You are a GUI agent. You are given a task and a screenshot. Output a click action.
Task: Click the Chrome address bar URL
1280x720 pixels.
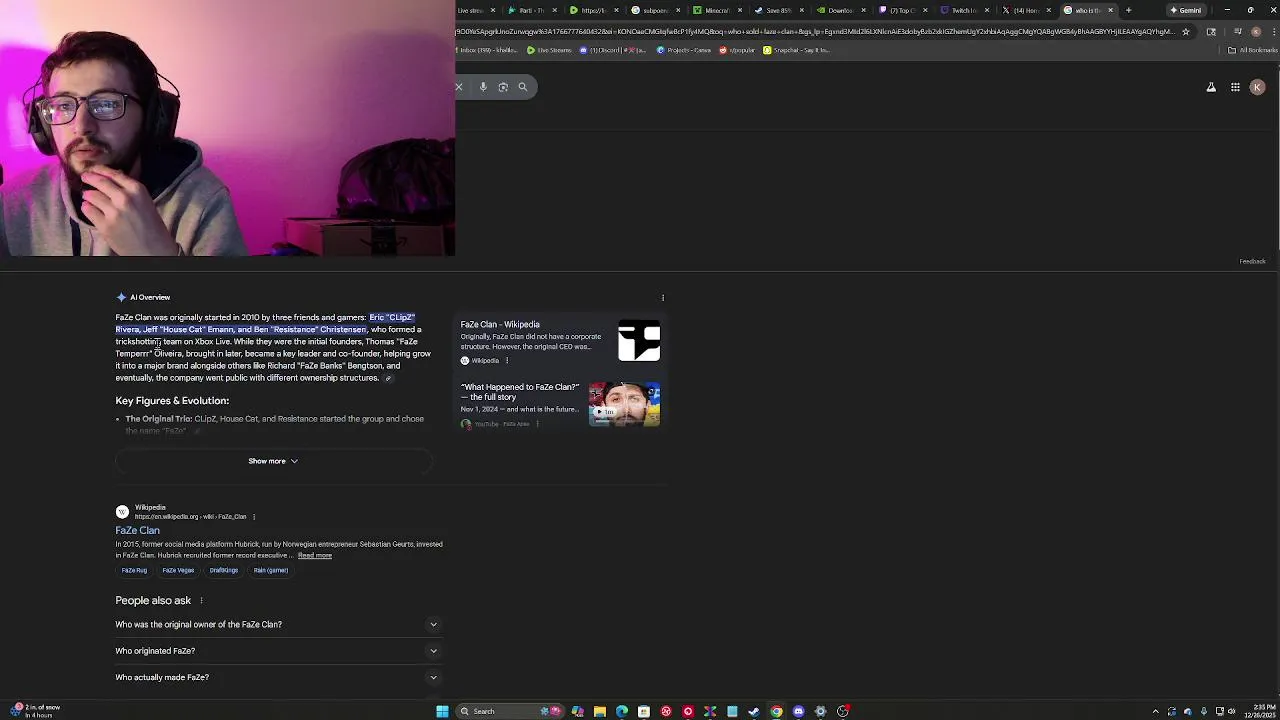tap(815, 31)
